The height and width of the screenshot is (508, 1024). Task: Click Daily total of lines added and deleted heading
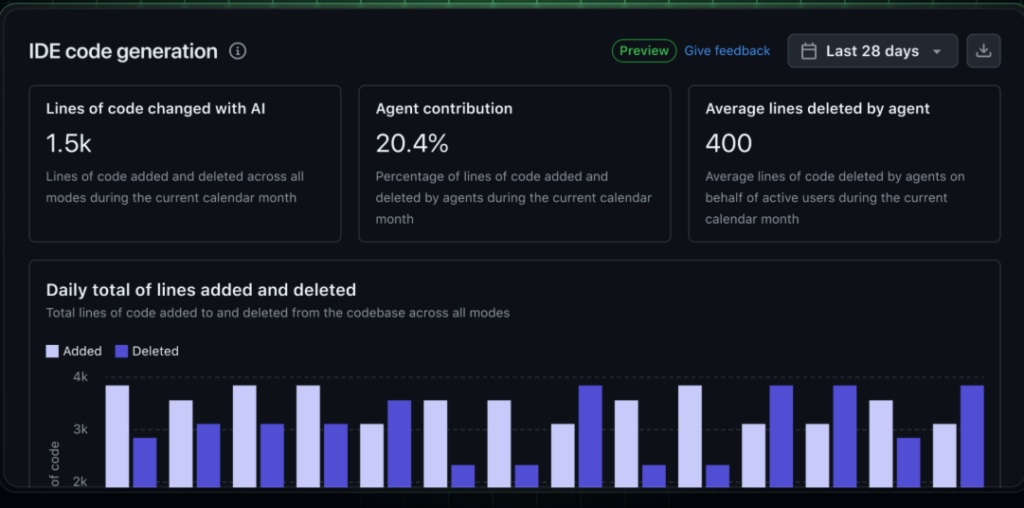click(x=201, y=290)
